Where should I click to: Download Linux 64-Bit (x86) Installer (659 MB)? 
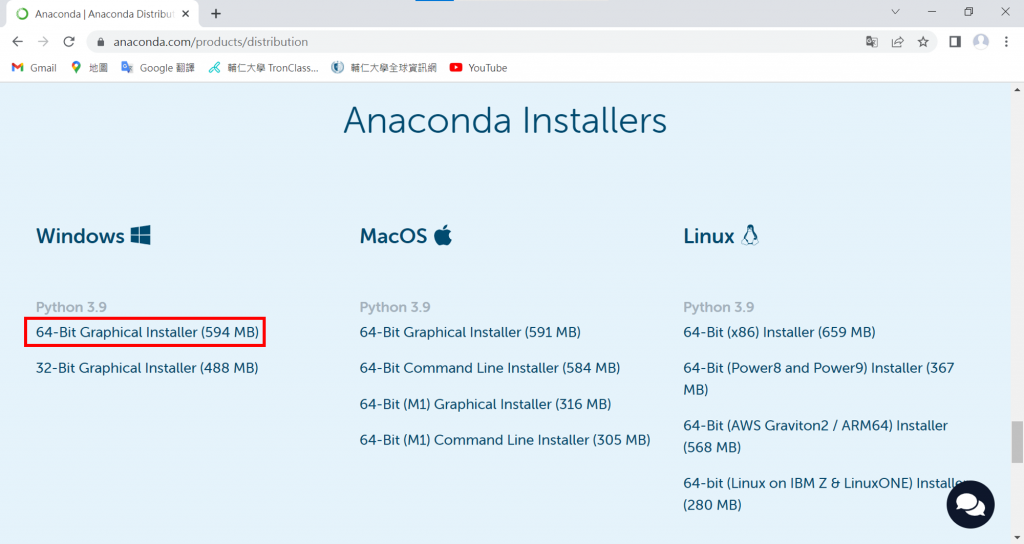[x=779, y=332]
